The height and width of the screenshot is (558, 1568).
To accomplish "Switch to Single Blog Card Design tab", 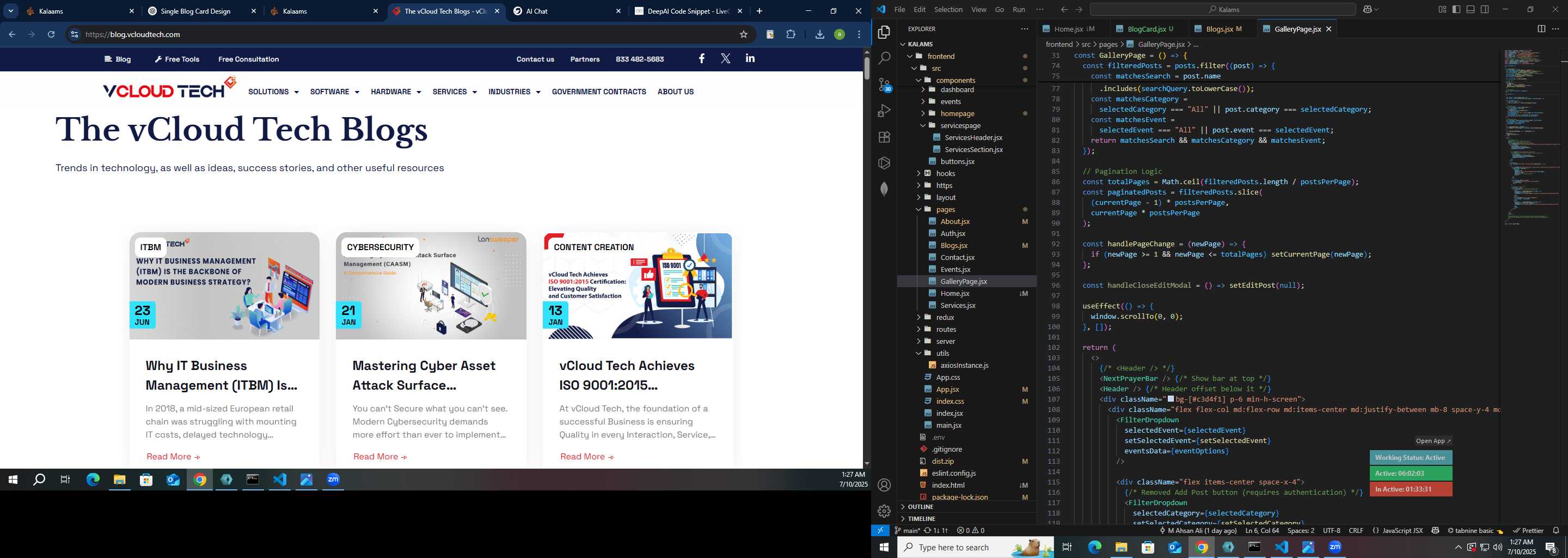I will point(203,11).
